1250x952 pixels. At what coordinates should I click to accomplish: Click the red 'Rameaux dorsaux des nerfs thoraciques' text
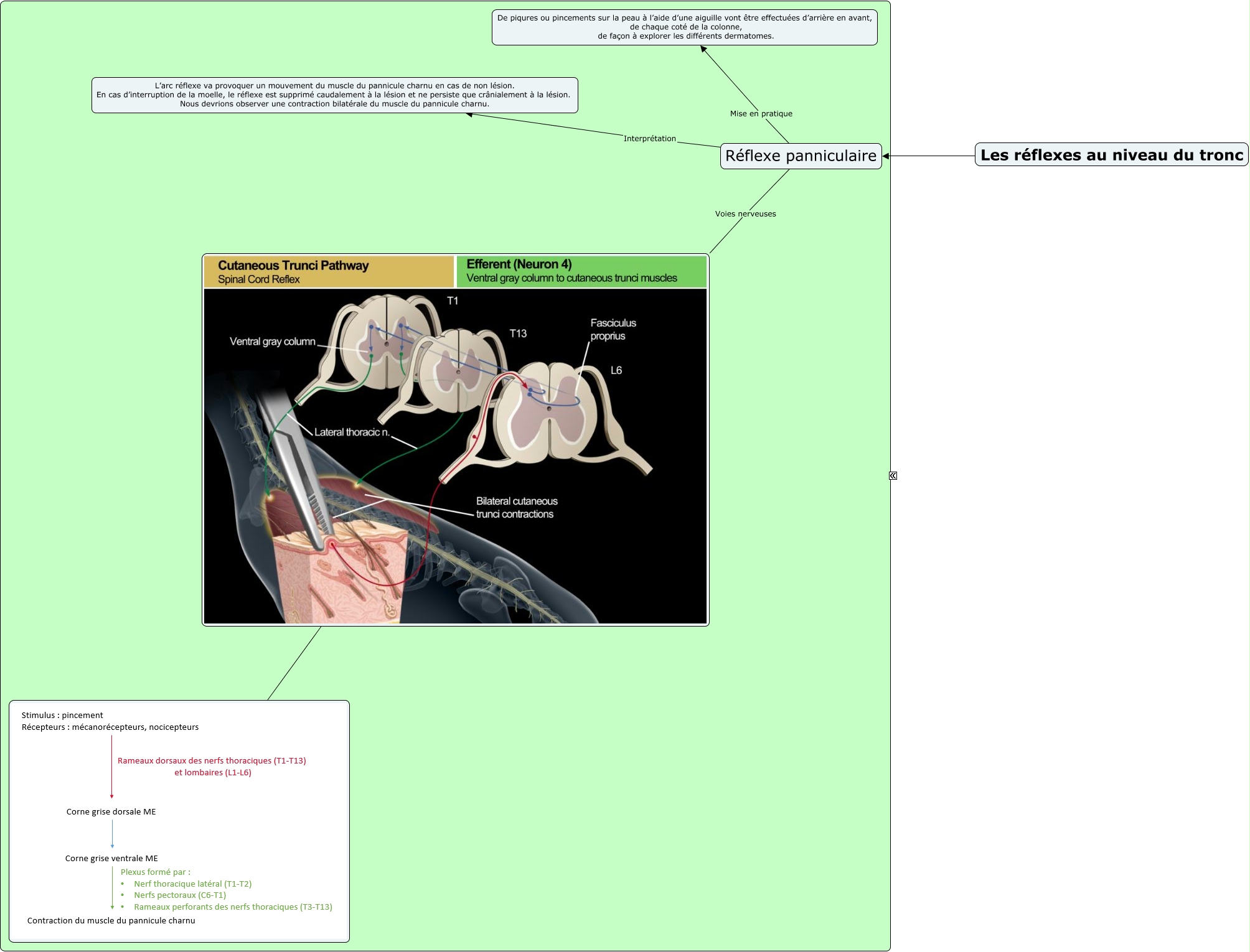pos(212,761)
